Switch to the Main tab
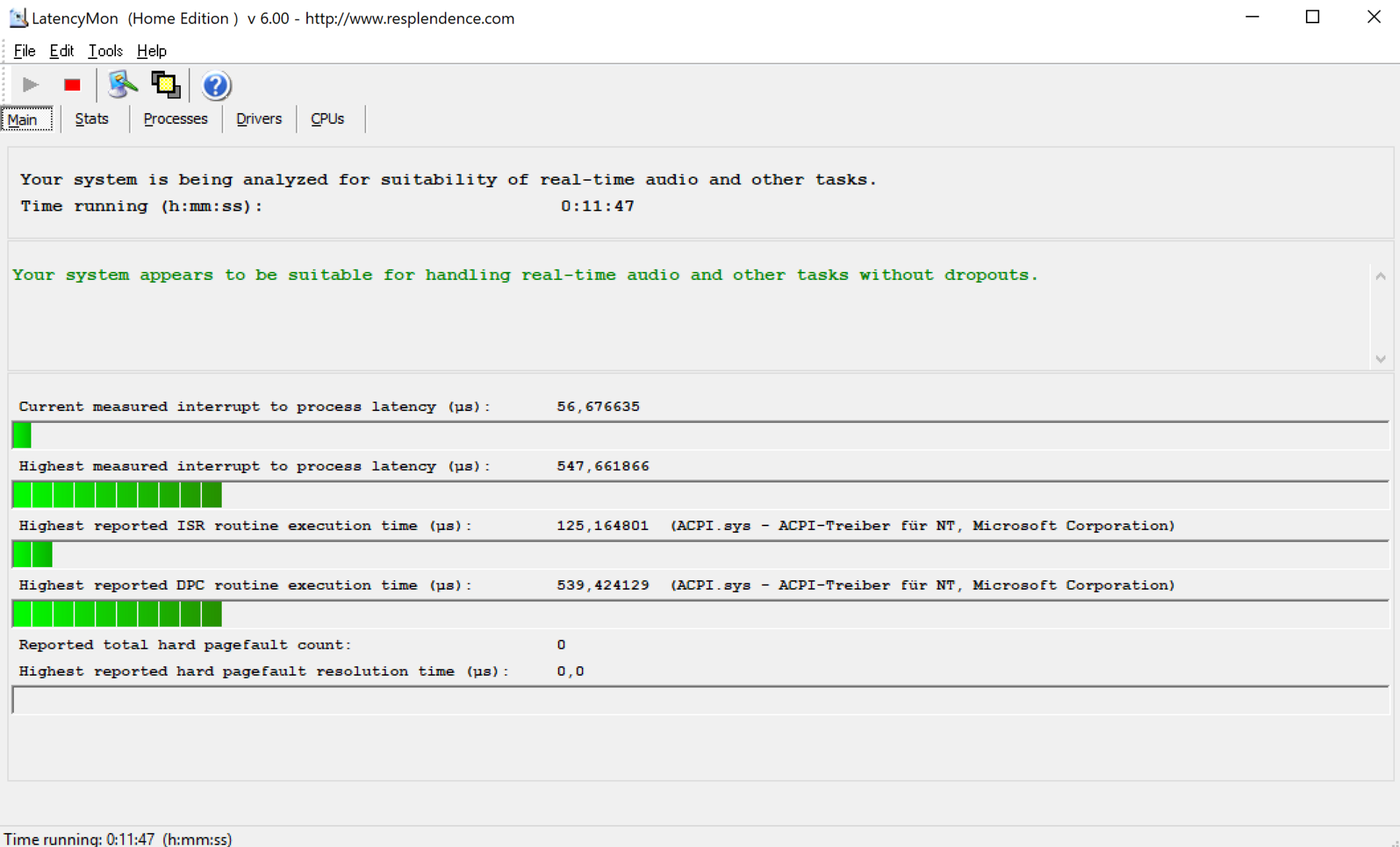 (x=27, y=119)
